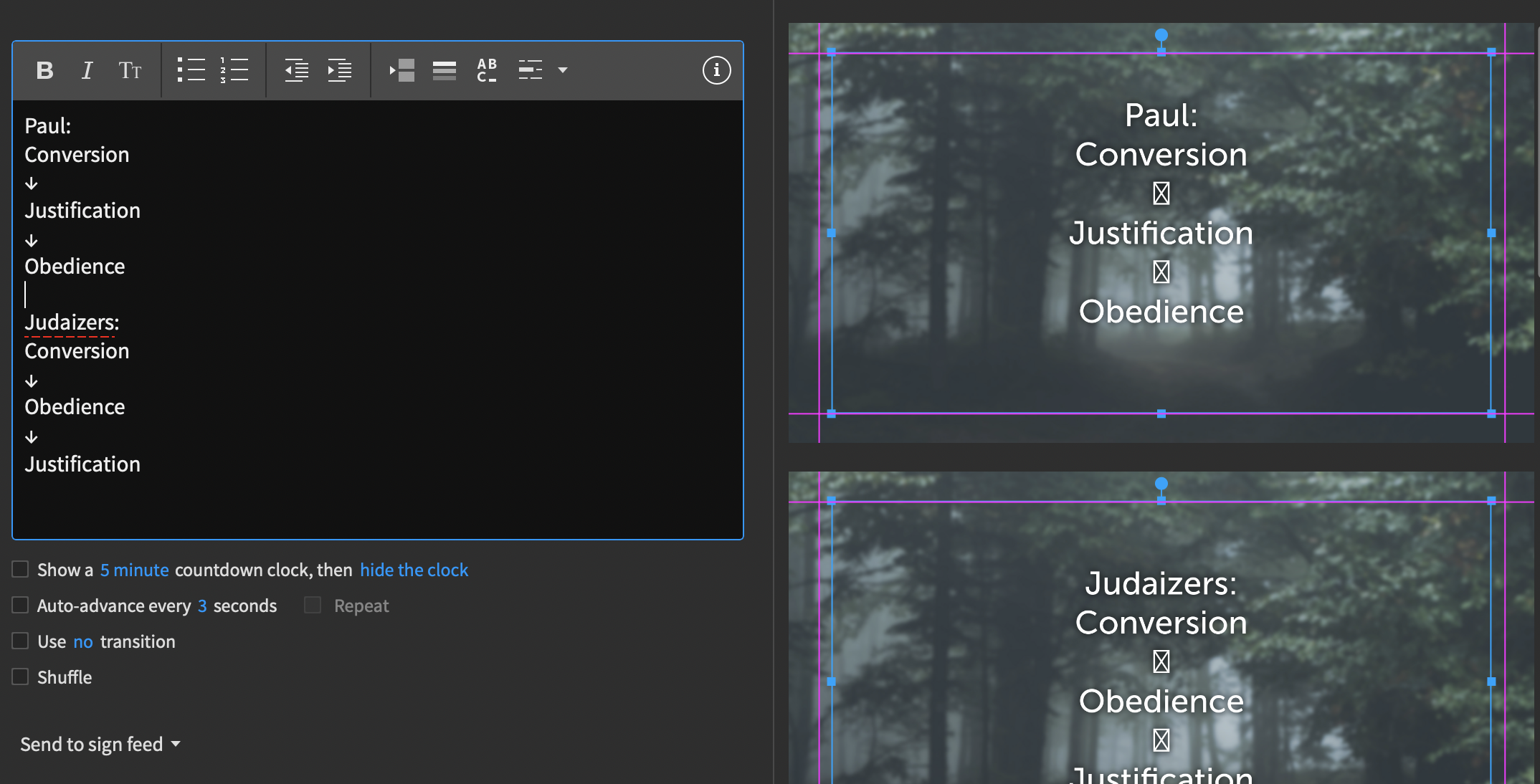This screenshot has width=1540, height=784.
Task: Edit the 3 seconds auto-advance value
Action: coord(202,606)
